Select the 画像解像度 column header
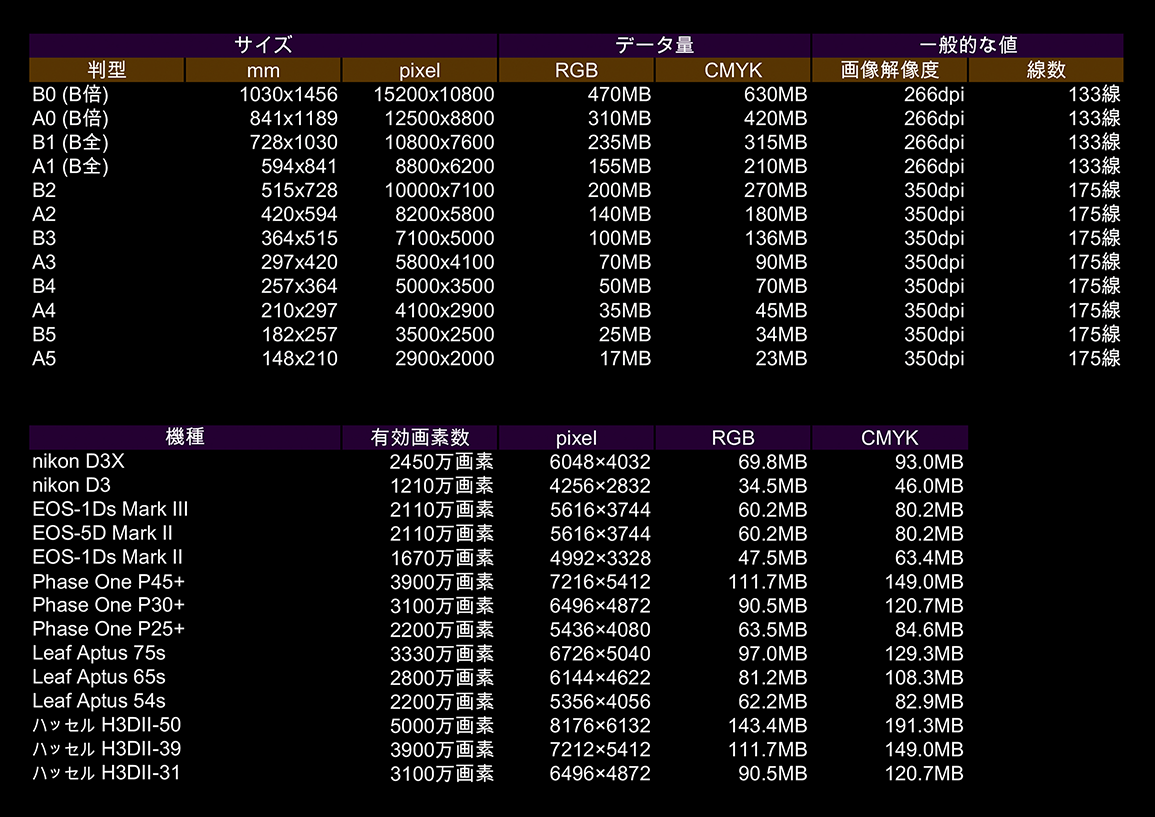This screenshot has width=1155, height=817. [890, 70]
